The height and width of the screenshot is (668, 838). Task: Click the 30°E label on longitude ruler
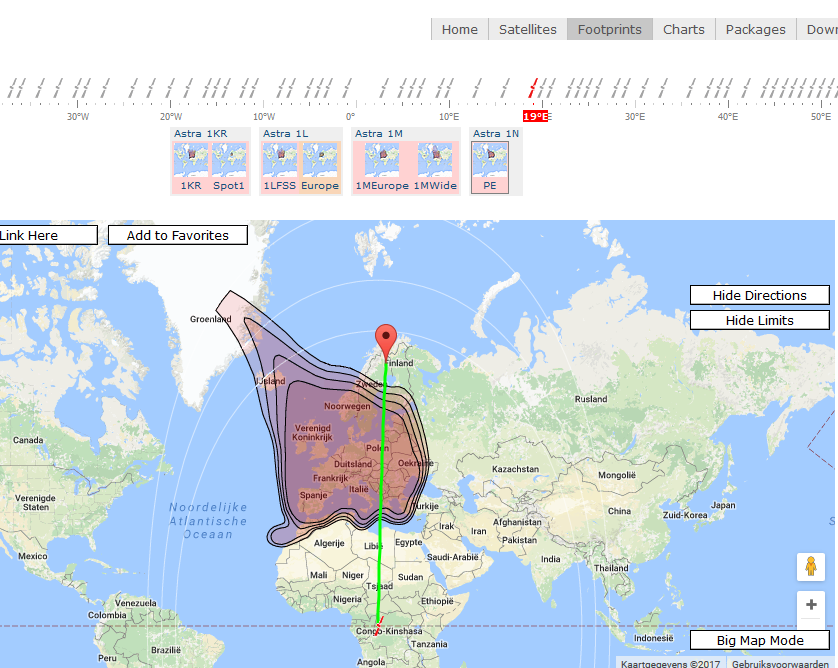[635, 116]
